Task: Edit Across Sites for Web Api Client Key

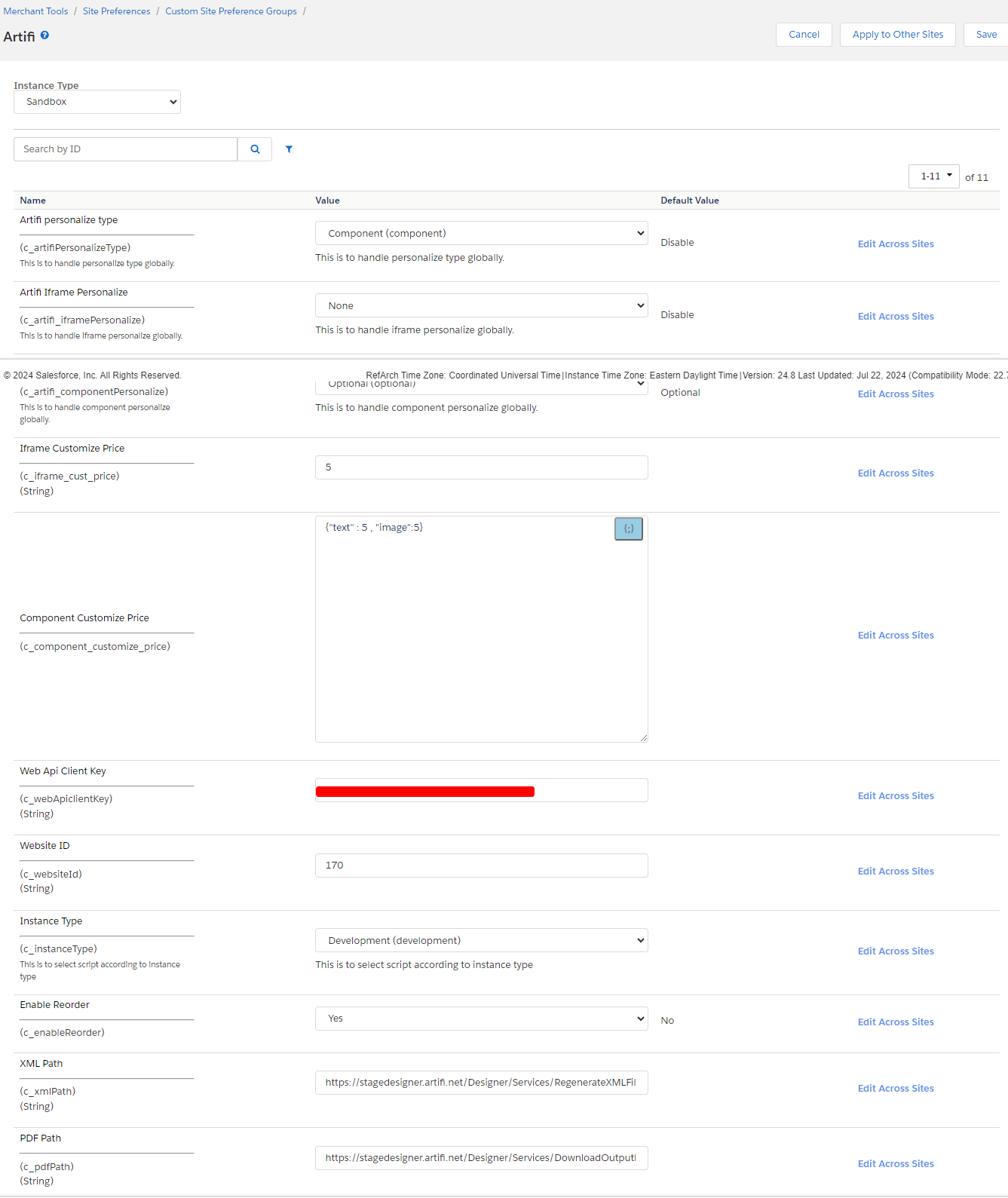Action: tap(896, 796)
